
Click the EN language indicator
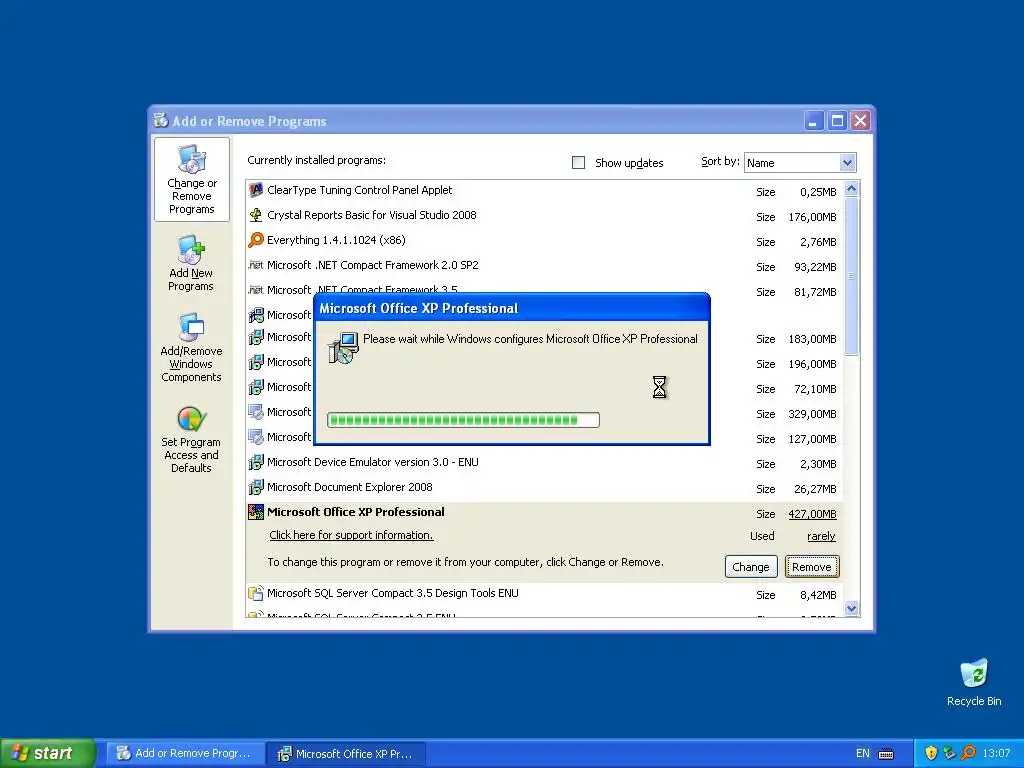863,754
